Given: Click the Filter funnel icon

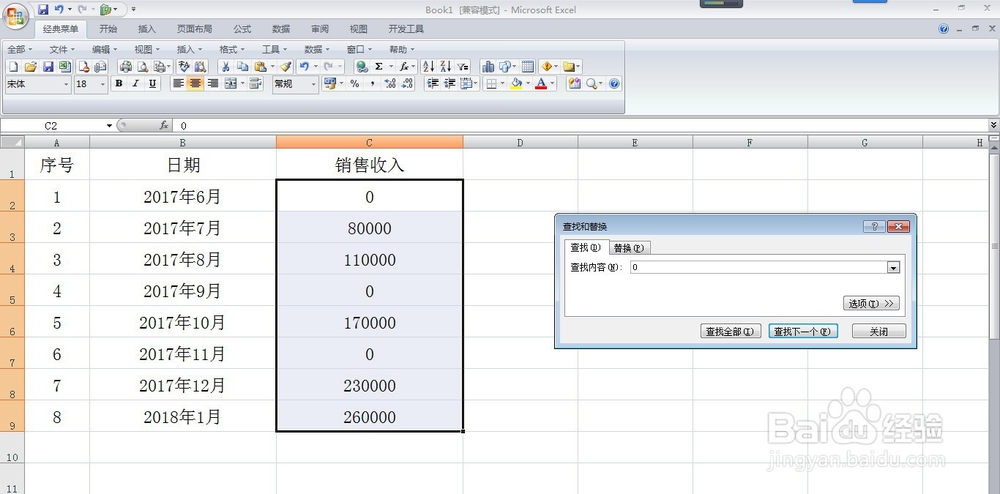Looking at the screenshot, I should (462, 66).
